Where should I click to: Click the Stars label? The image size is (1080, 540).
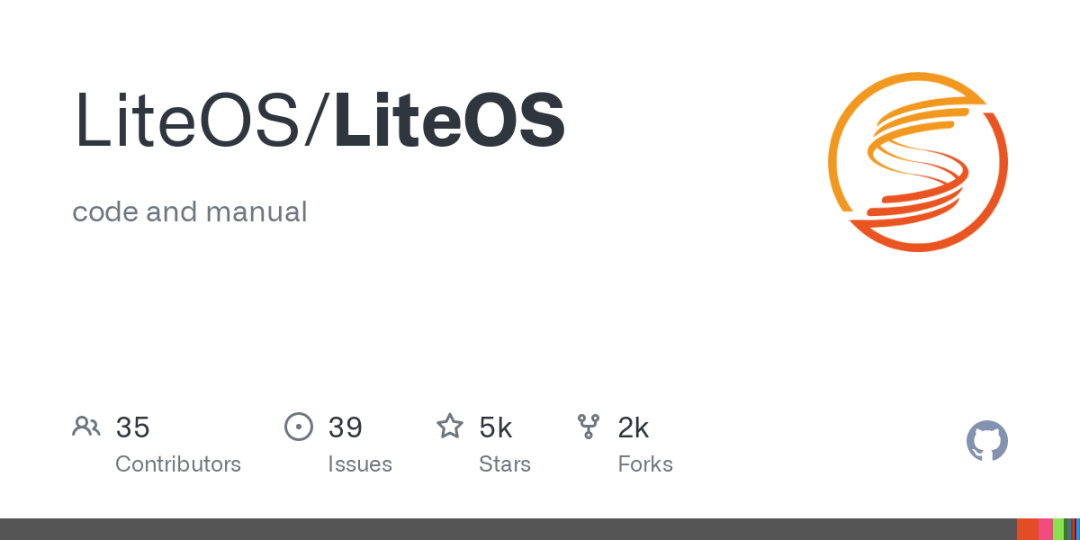505,464
